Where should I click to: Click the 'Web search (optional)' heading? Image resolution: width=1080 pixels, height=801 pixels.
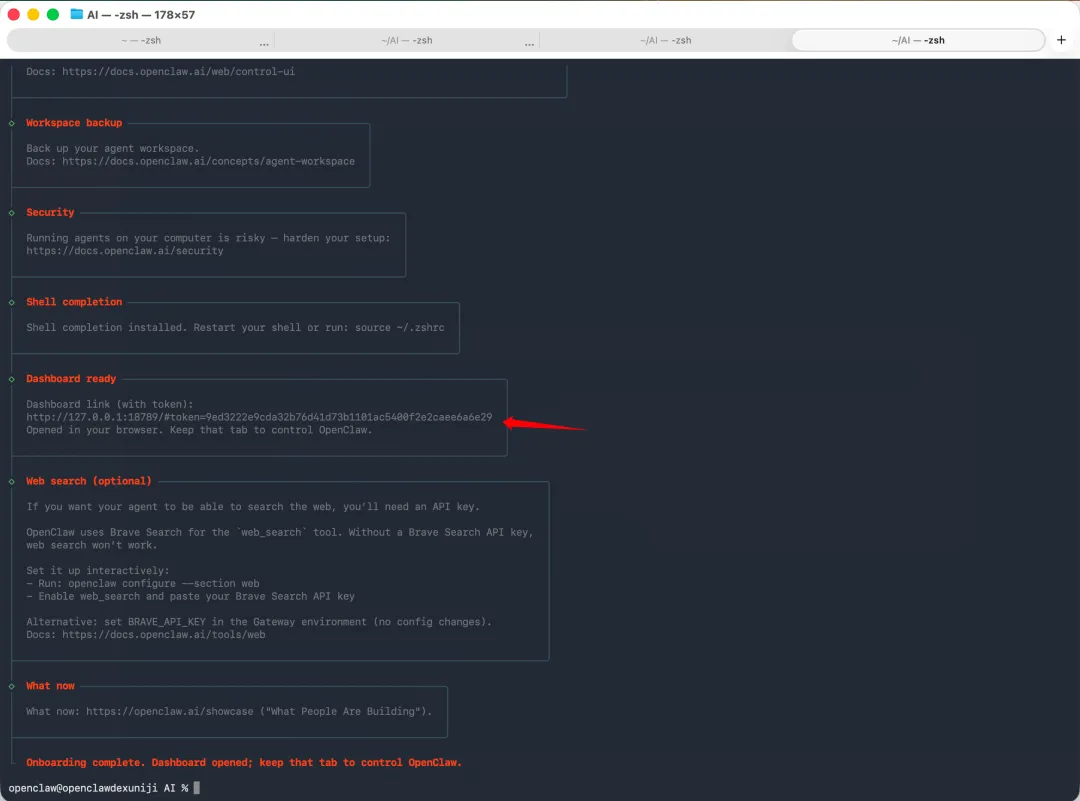pyautogui.click(x=89, y=481)
